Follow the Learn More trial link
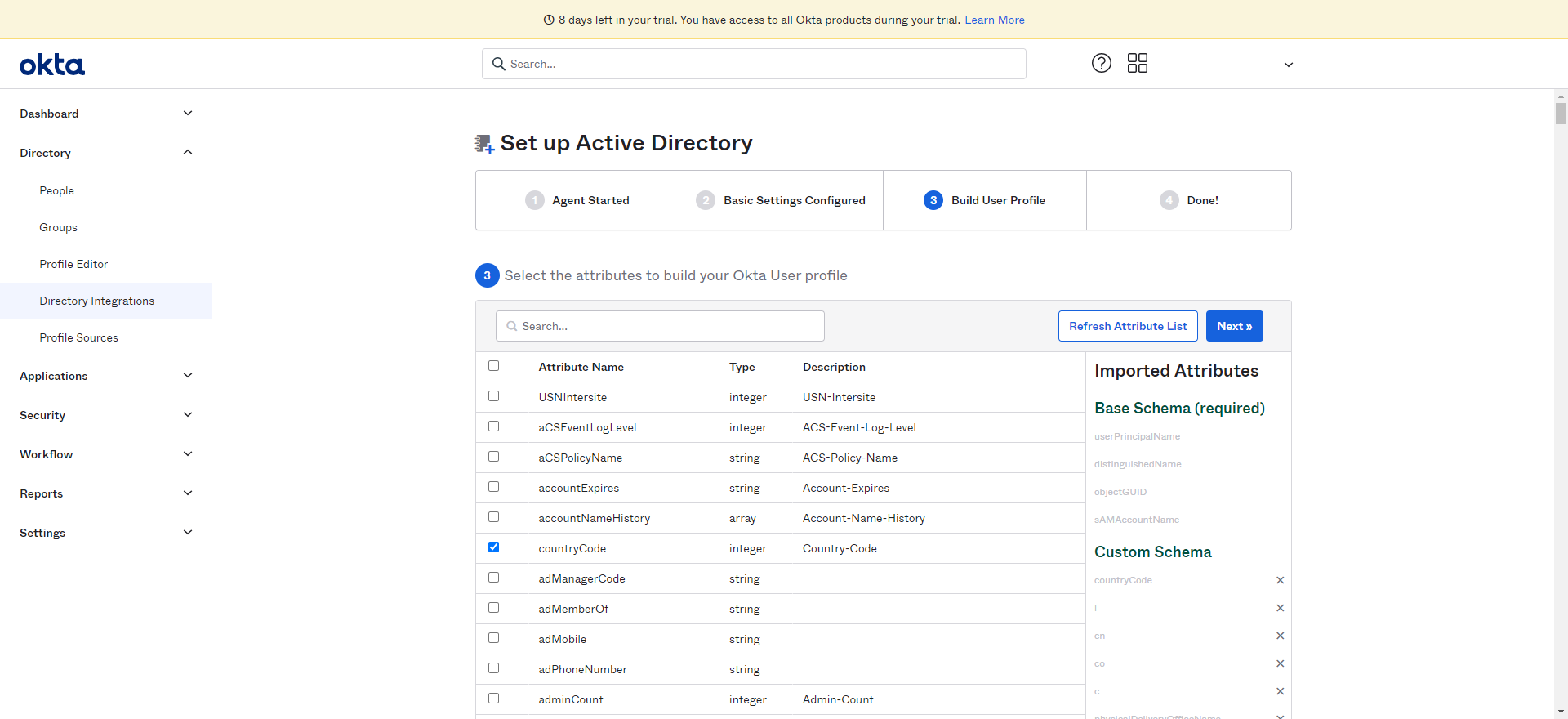The height and width of the screenshot is (719, 1568). 994,20
